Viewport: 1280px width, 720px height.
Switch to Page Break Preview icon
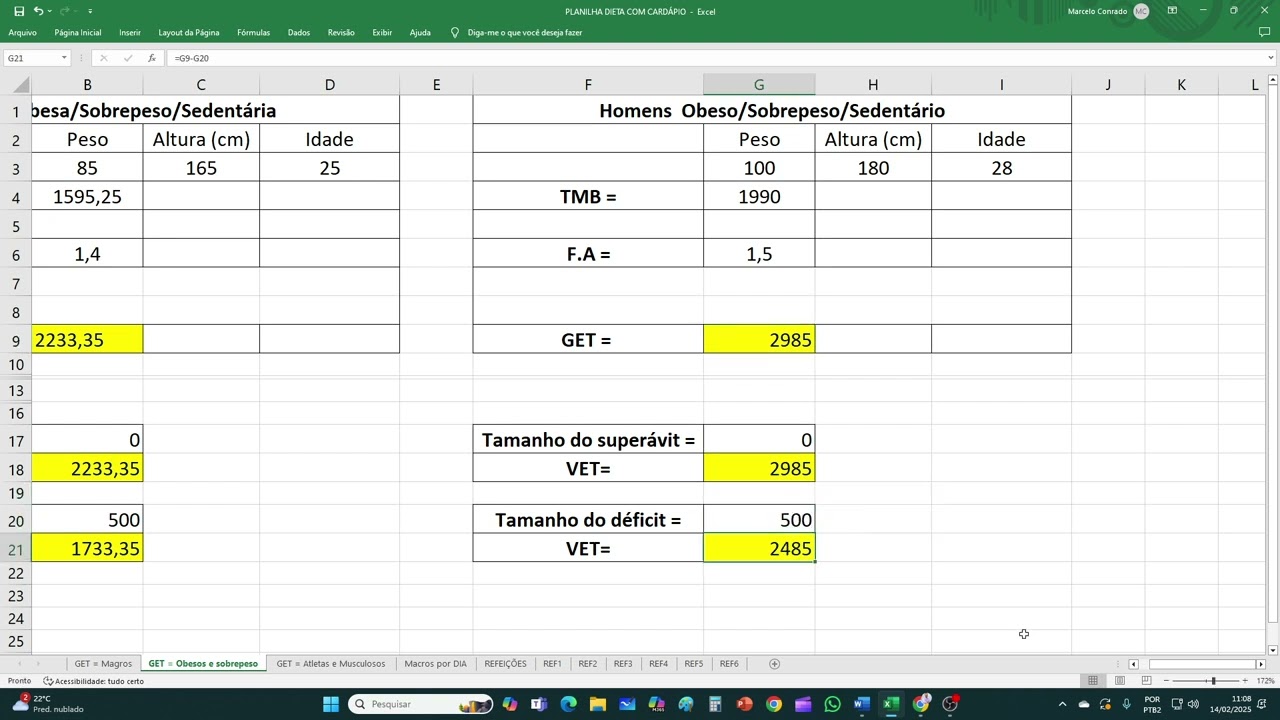click(x=1147, y=681)
